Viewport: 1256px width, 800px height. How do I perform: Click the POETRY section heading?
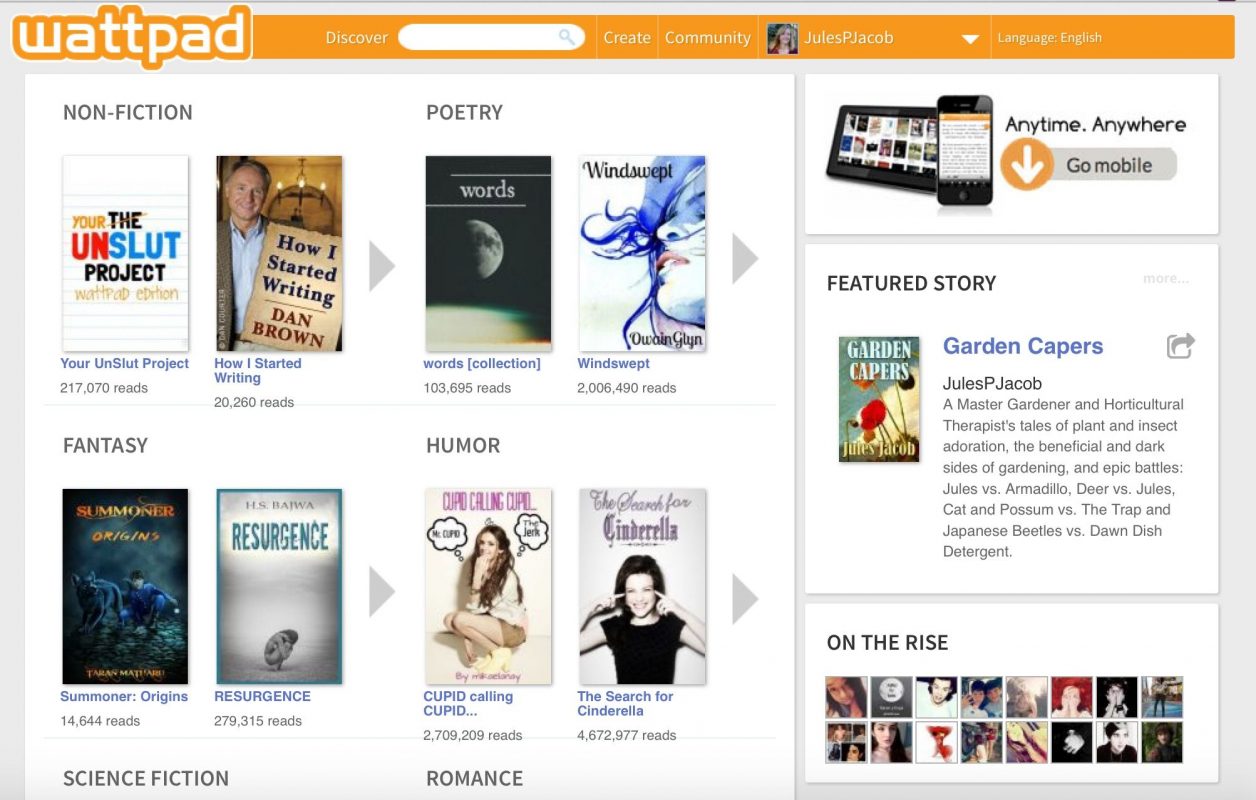point(464,113)
